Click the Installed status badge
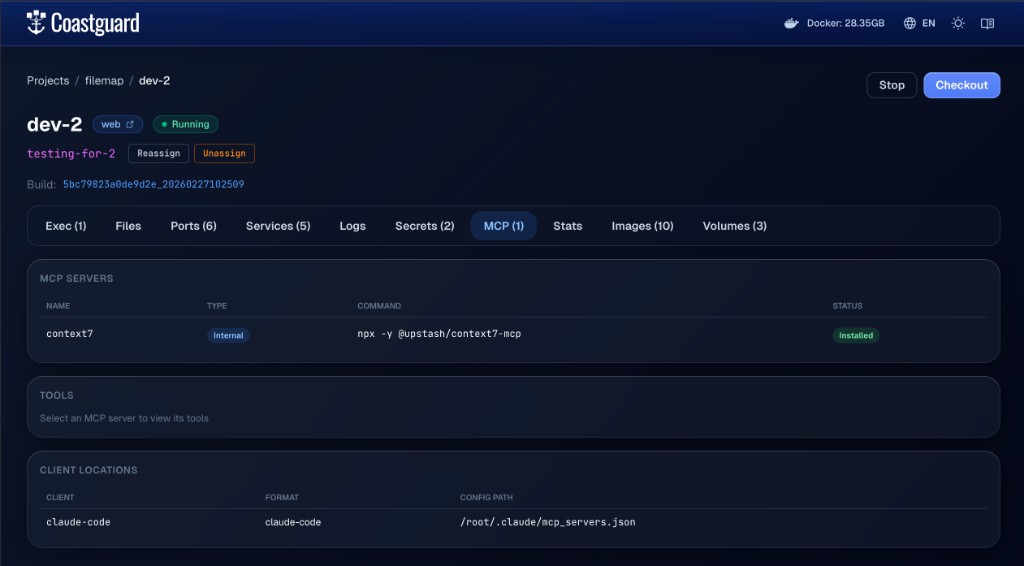This screenshot has height=566, width=1024. [x=856, y=336]
